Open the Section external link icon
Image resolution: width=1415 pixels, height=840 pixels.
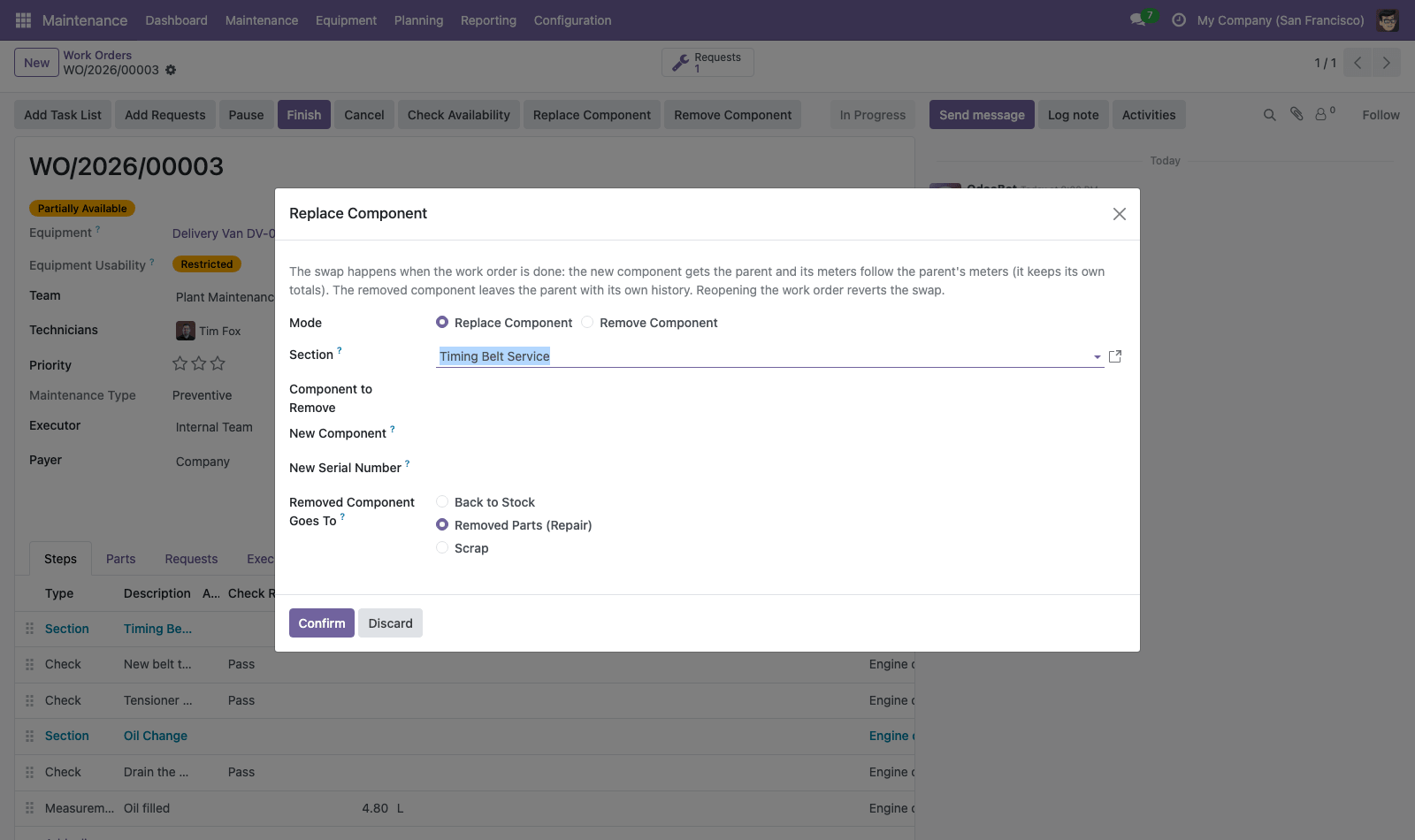1115,356
